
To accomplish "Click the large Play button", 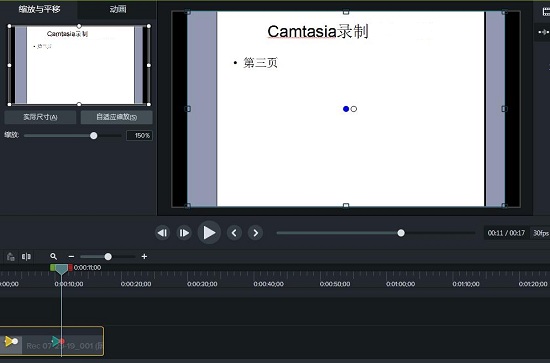I will tap(209, 233).
